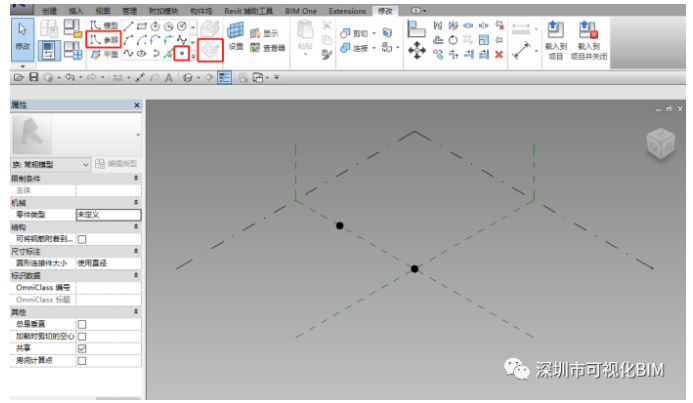Open the 视图 (View) ribbon tab
Image resolution: width=693 pixels, height=403 pixels.
103,11
